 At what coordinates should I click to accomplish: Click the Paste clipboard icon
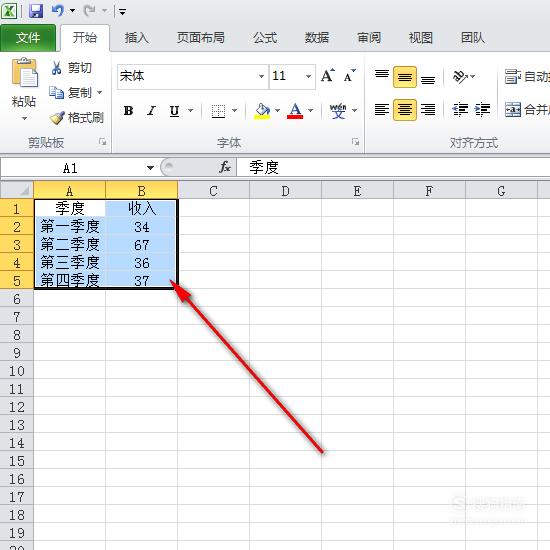point(24,73)
